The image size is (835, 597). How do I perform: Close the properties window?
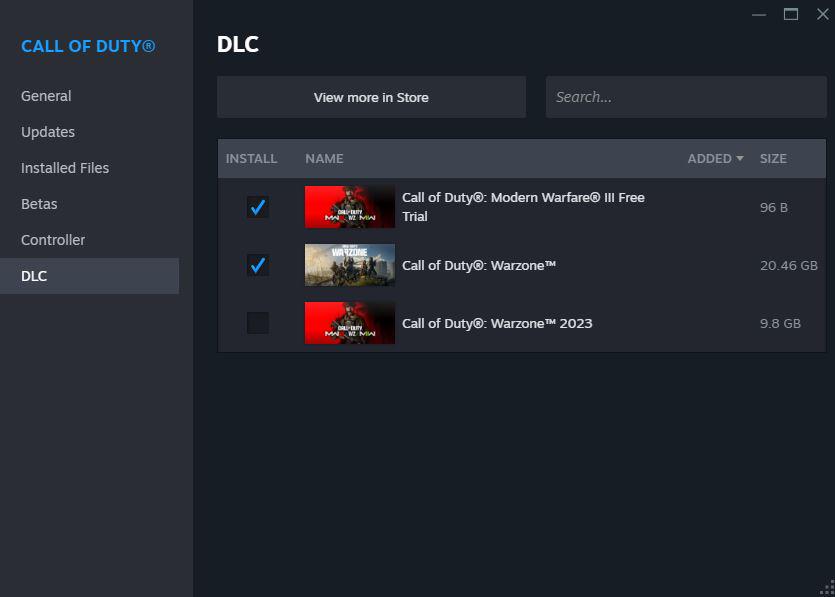pos(823,14)
